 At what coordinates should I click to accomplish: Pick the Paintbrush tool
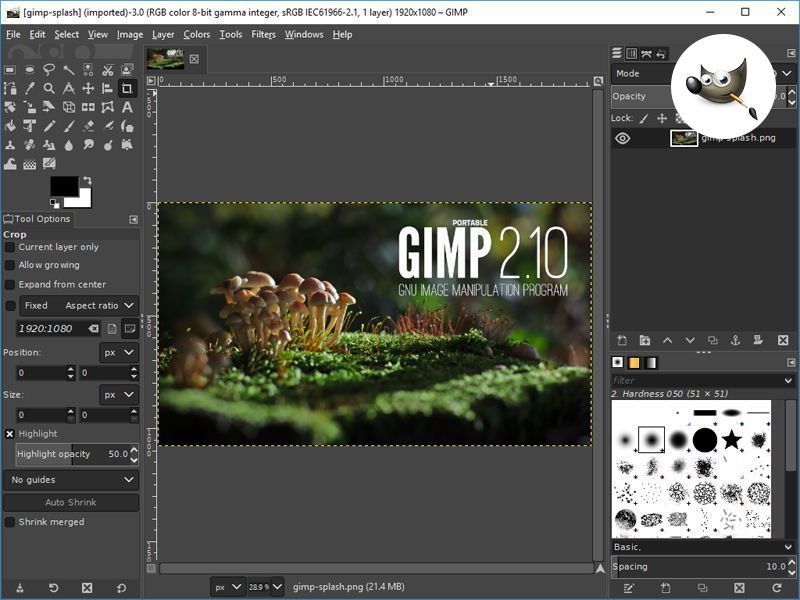68,126
